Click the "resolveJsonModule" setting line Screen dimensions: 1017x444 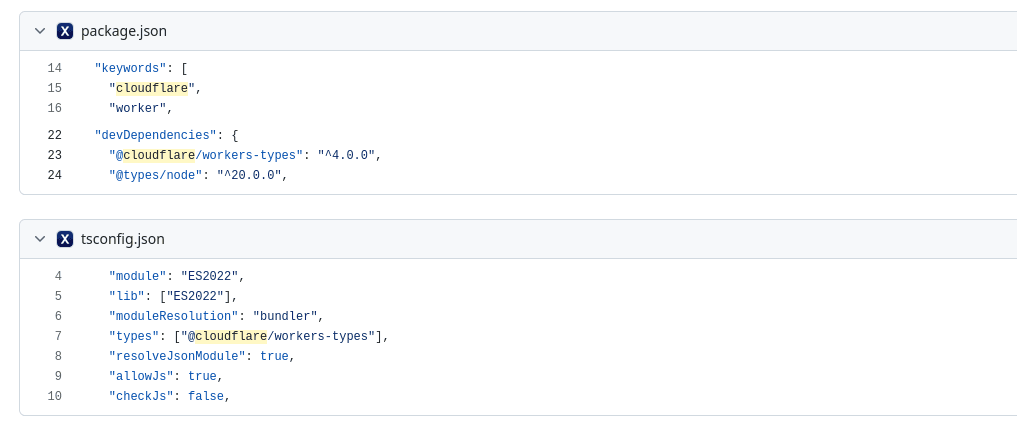pos(200,356)
